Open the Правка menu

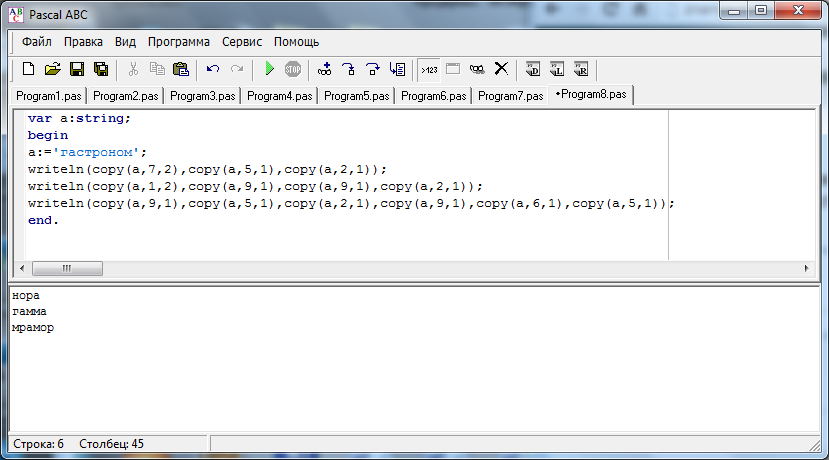(x=83, y=42)
